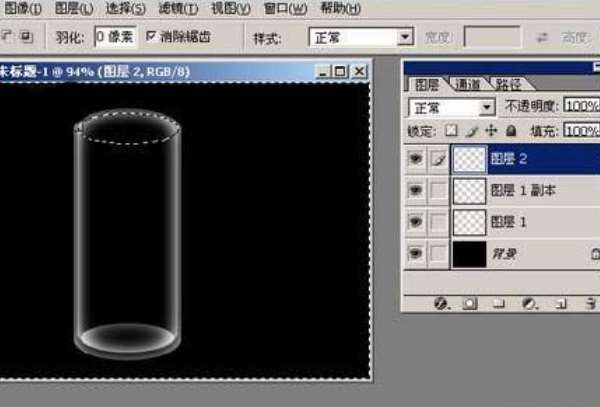Hide 图层 2 with its eye icon
This screenshot has width=600, height=407.
(x=416, y=158)
